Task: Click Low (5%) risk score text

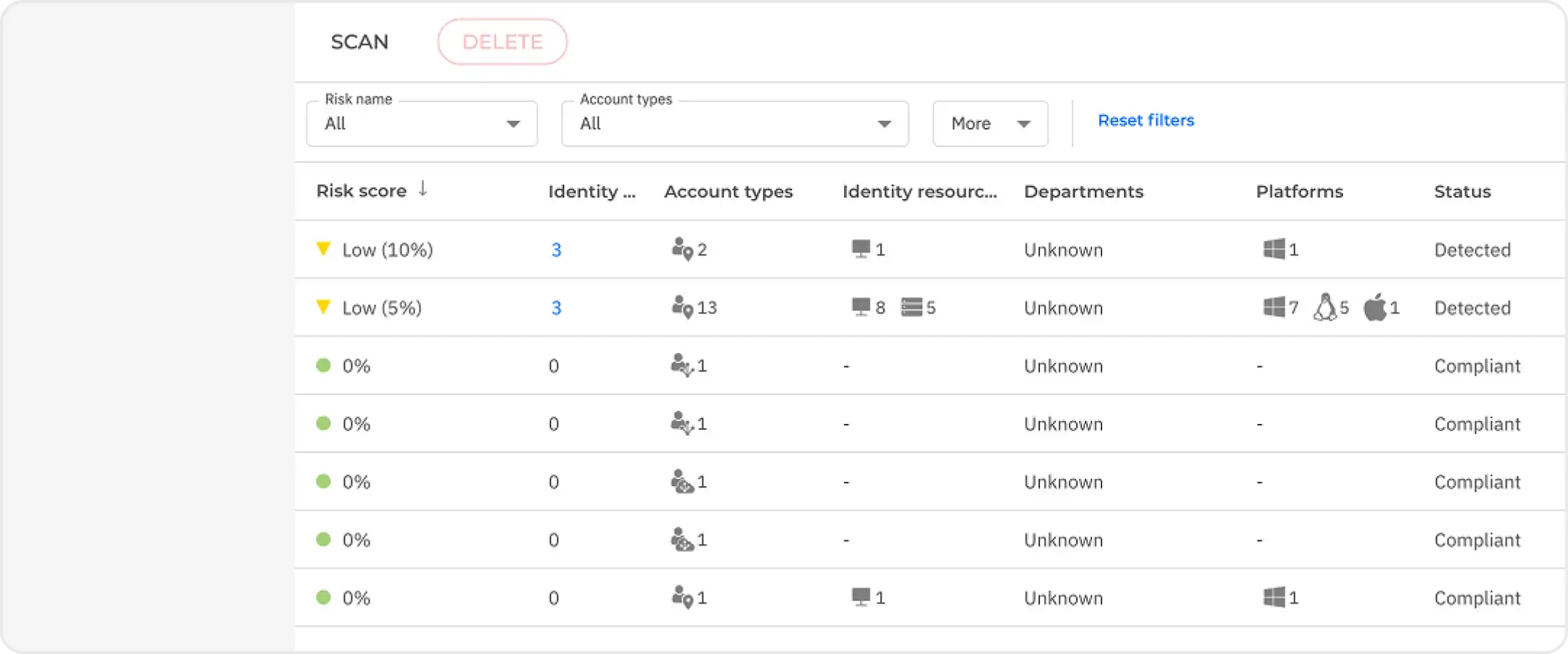Action: (x=382, y=308)
